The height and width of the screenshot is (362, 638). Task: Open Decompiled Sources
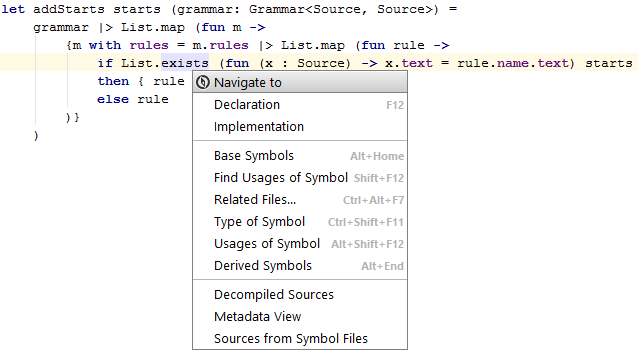click(300, 294)
